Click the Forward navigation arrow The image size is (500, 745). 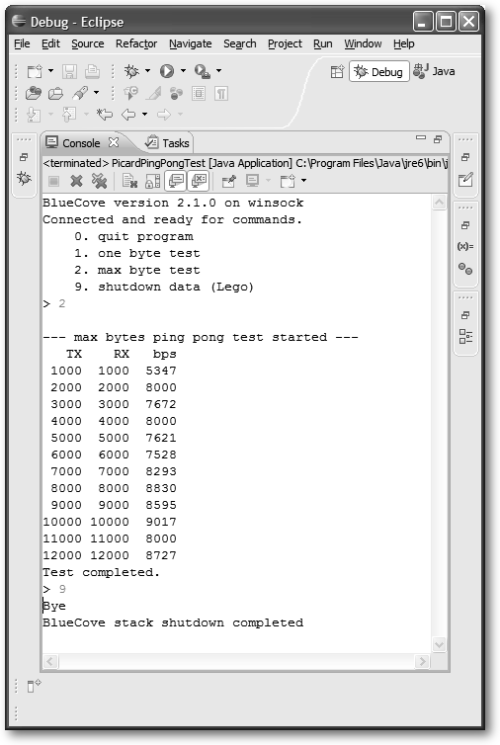coord(163,114)
